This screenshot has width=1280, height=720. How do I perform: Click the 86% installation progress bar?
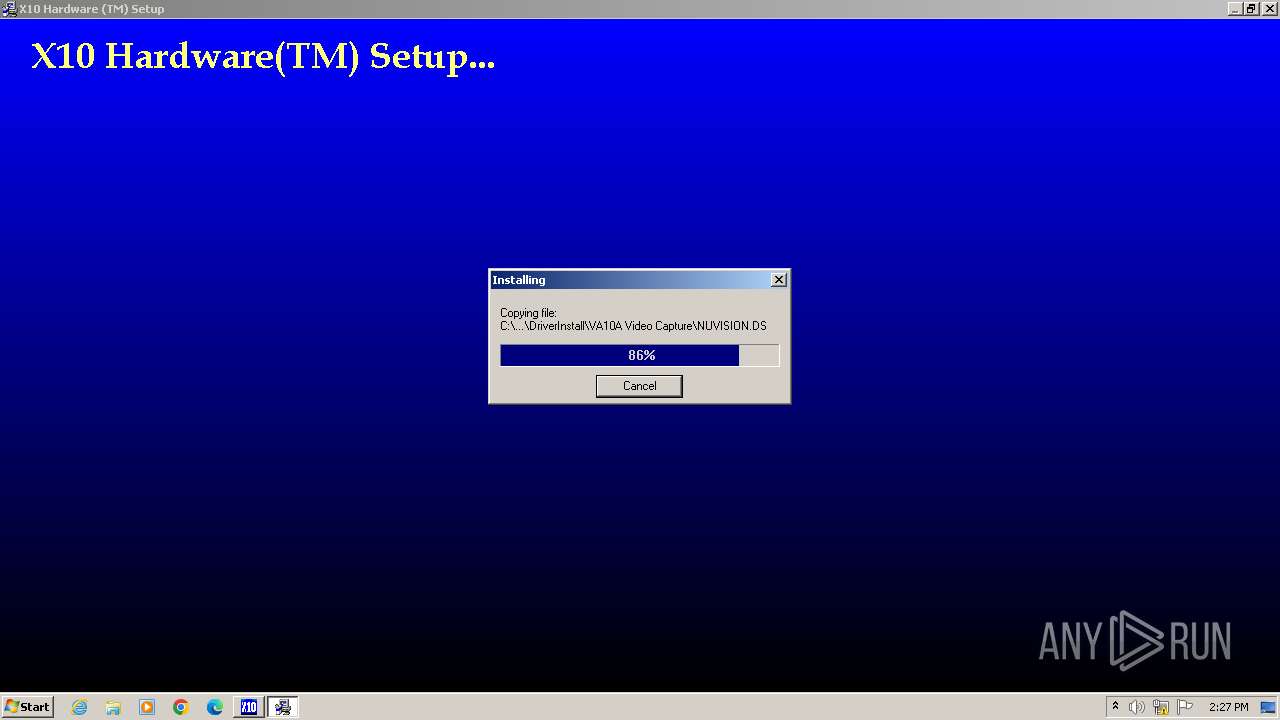tap(639, 355)
